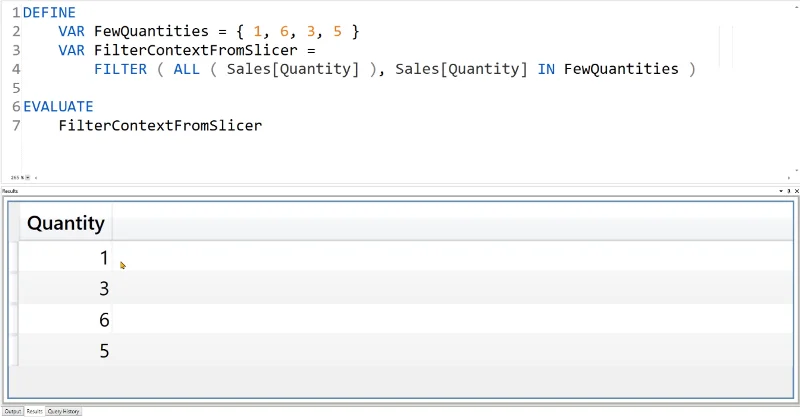
Task: Open the editor zoom percentage dropdown
Action: point(28,178)
